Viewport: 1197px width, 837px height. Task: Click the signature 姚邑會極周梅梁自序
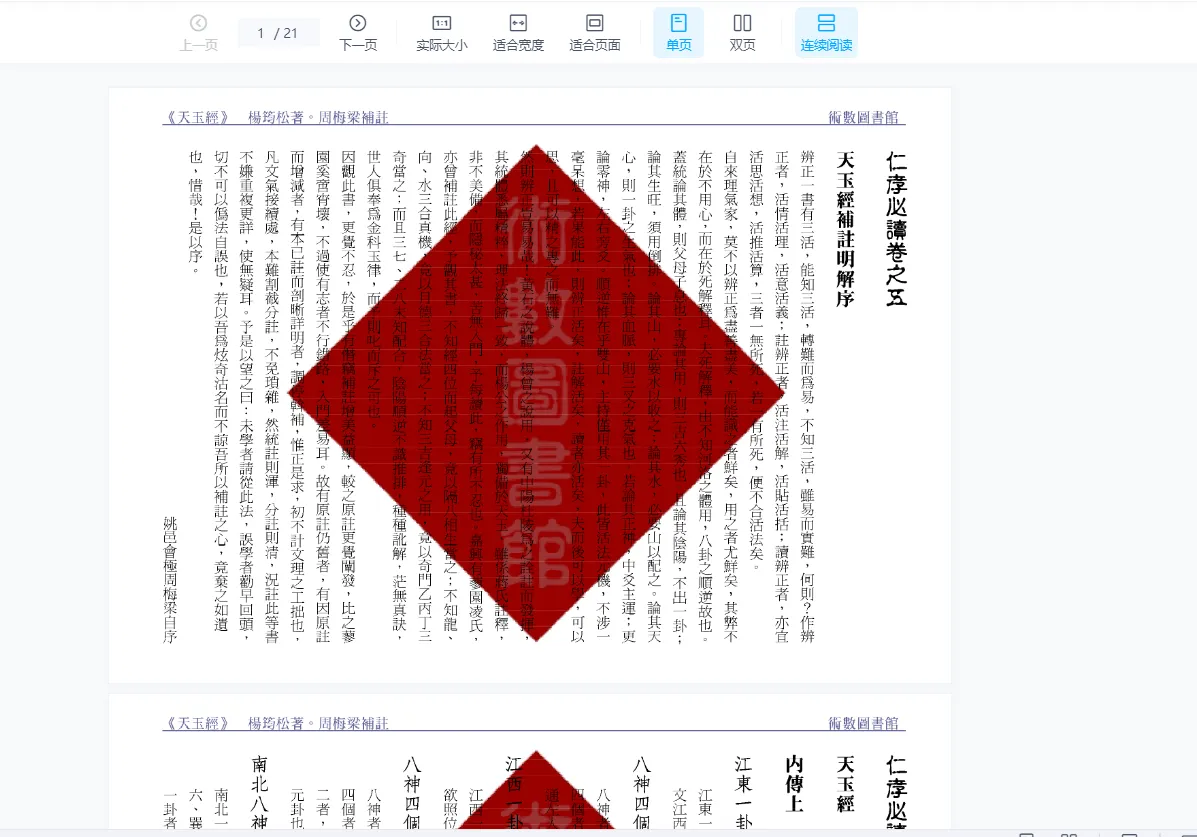[x=169, y=580]
